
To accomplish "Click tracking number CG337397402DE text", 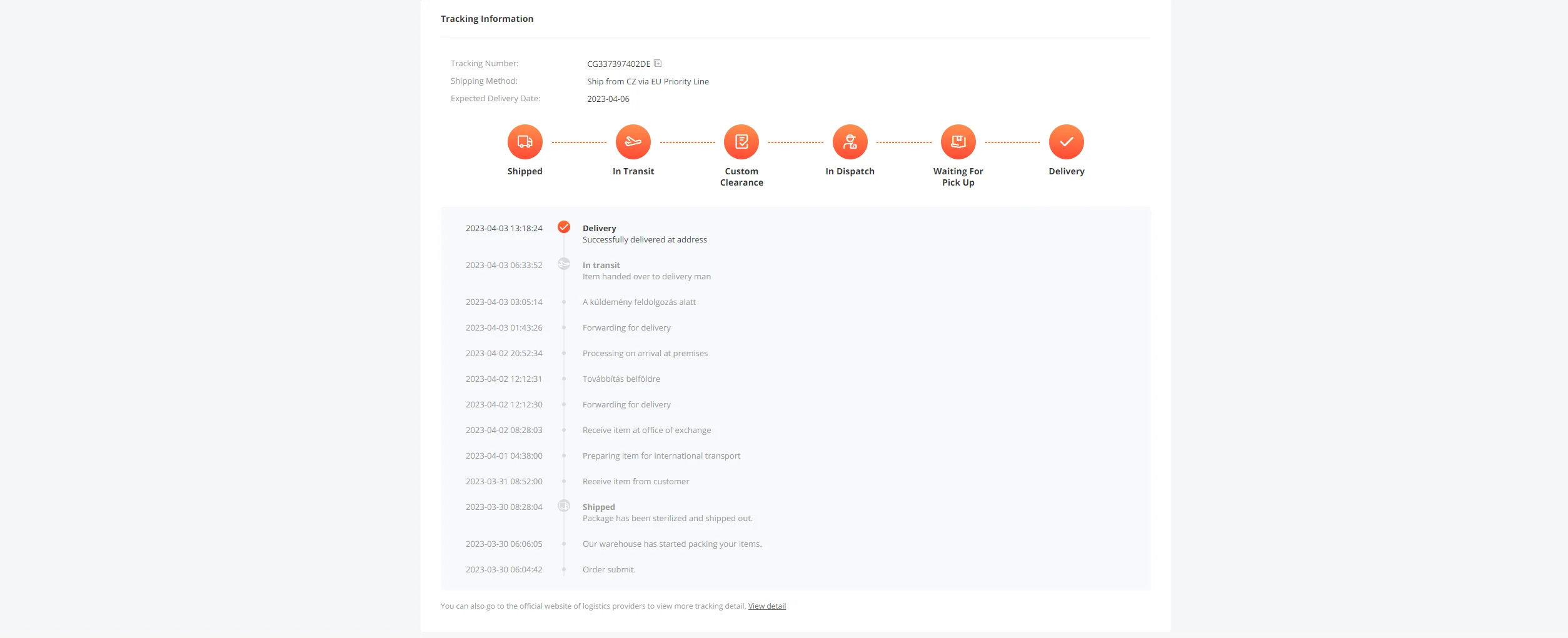I will click(x=618, y=64).
